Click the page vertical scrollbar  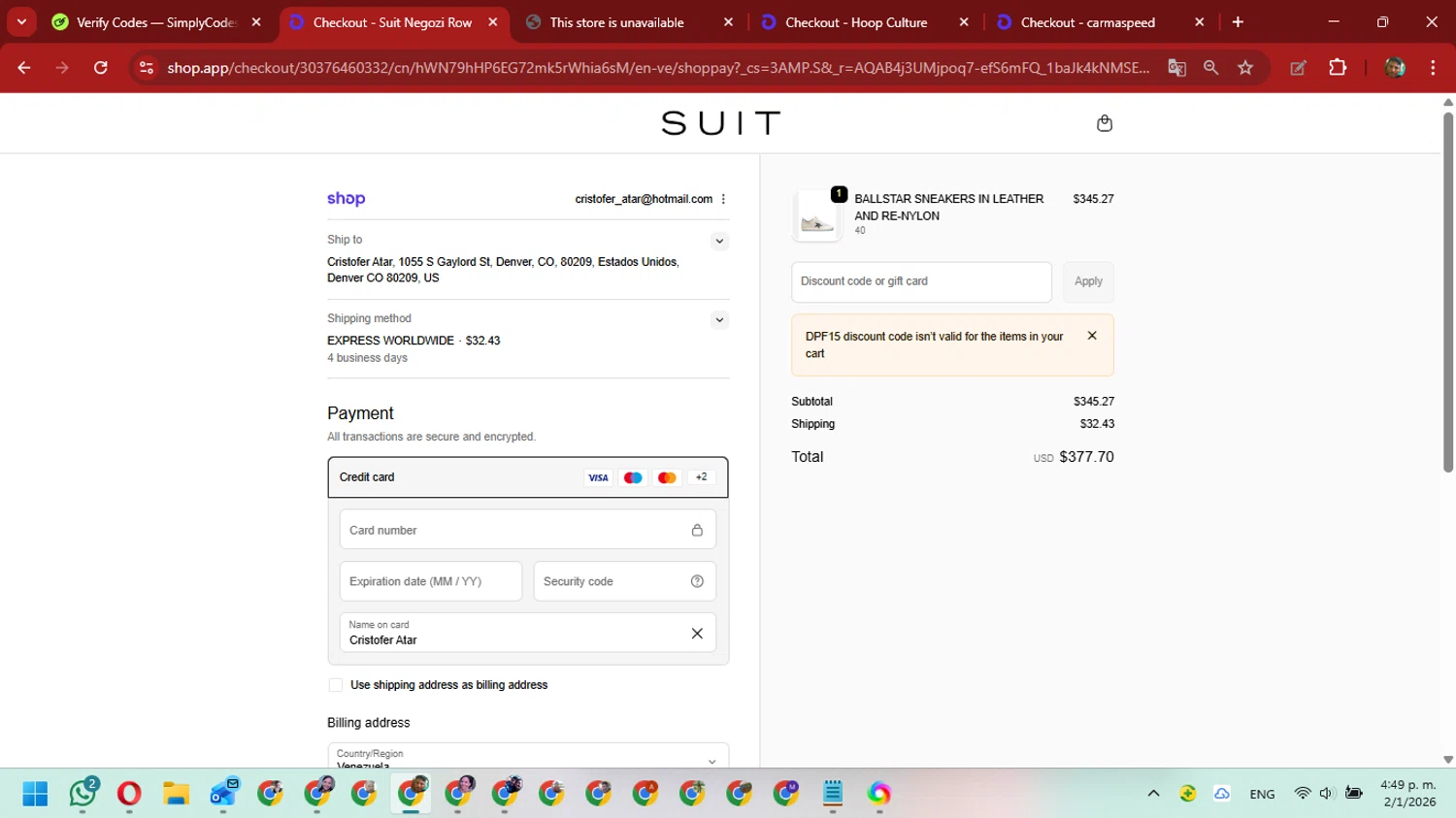coord(1448,291)
